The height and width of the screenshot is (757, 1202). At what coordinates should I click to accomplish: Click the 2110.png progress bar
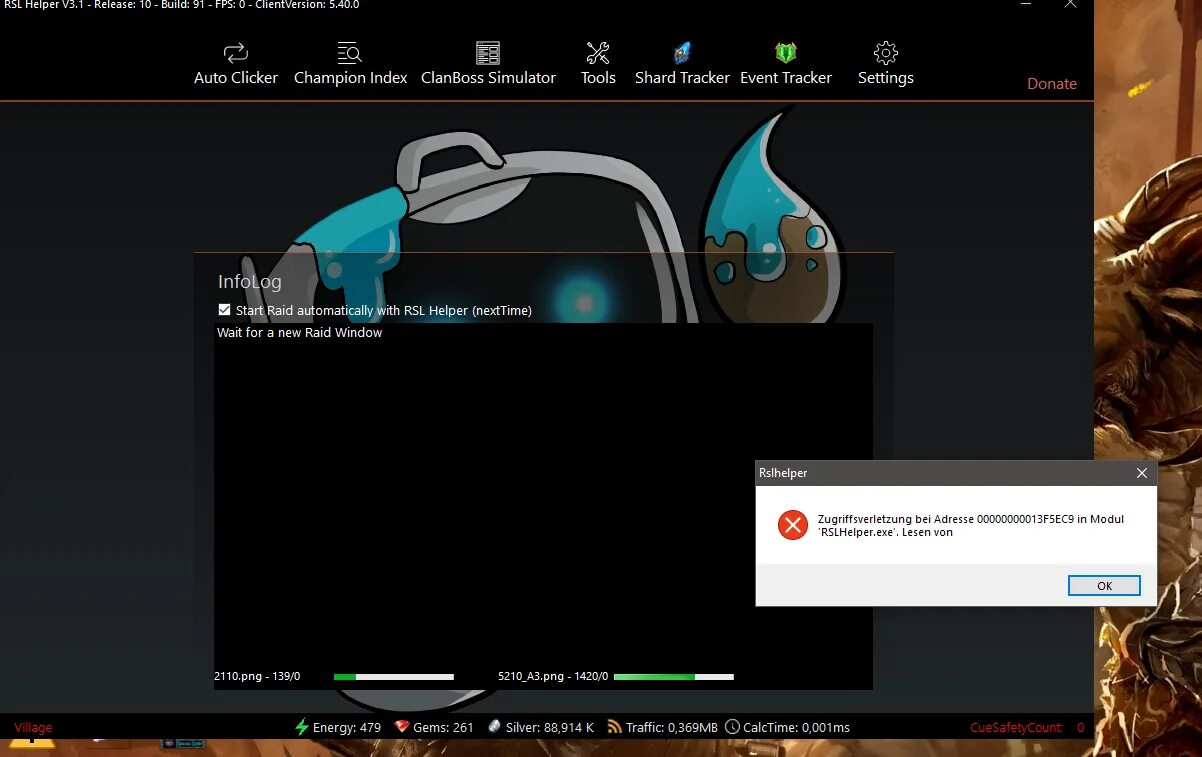pyautogui.click(x=394, y=677)
